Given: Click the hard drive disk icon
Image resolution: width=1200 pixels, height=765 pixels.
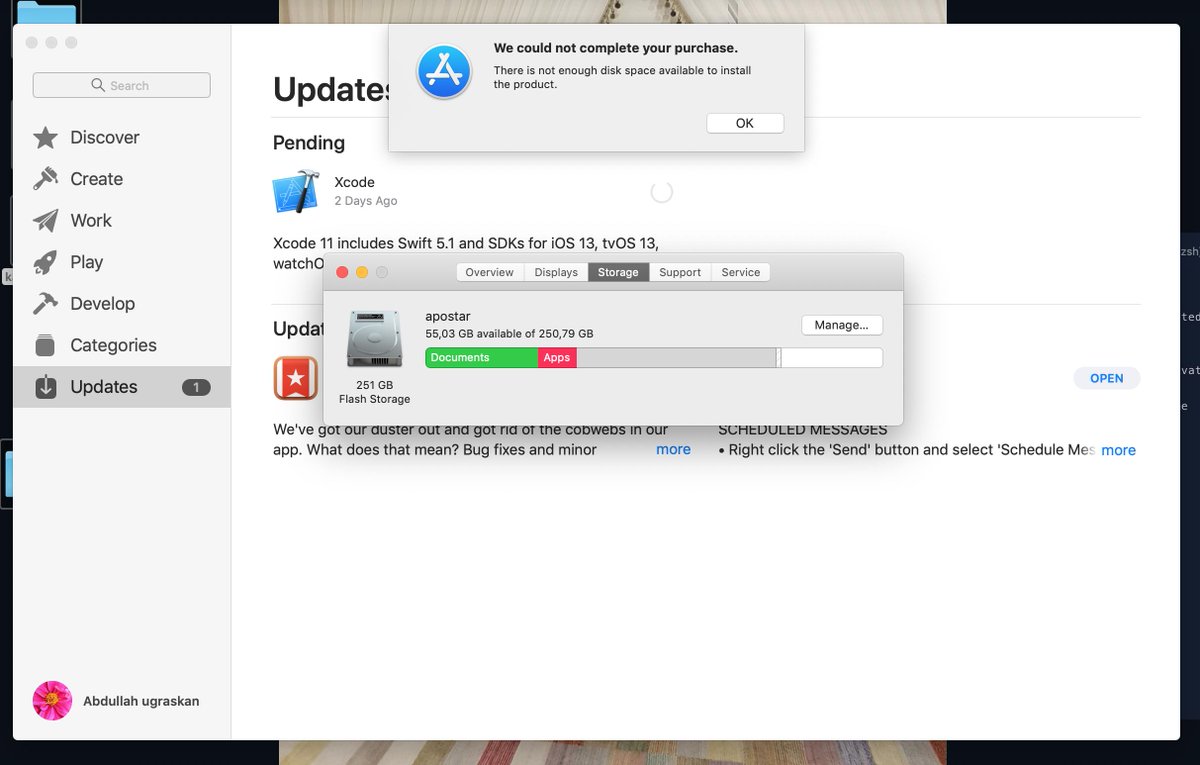Looking at the screenshot, I should click(x=374, y=340).
